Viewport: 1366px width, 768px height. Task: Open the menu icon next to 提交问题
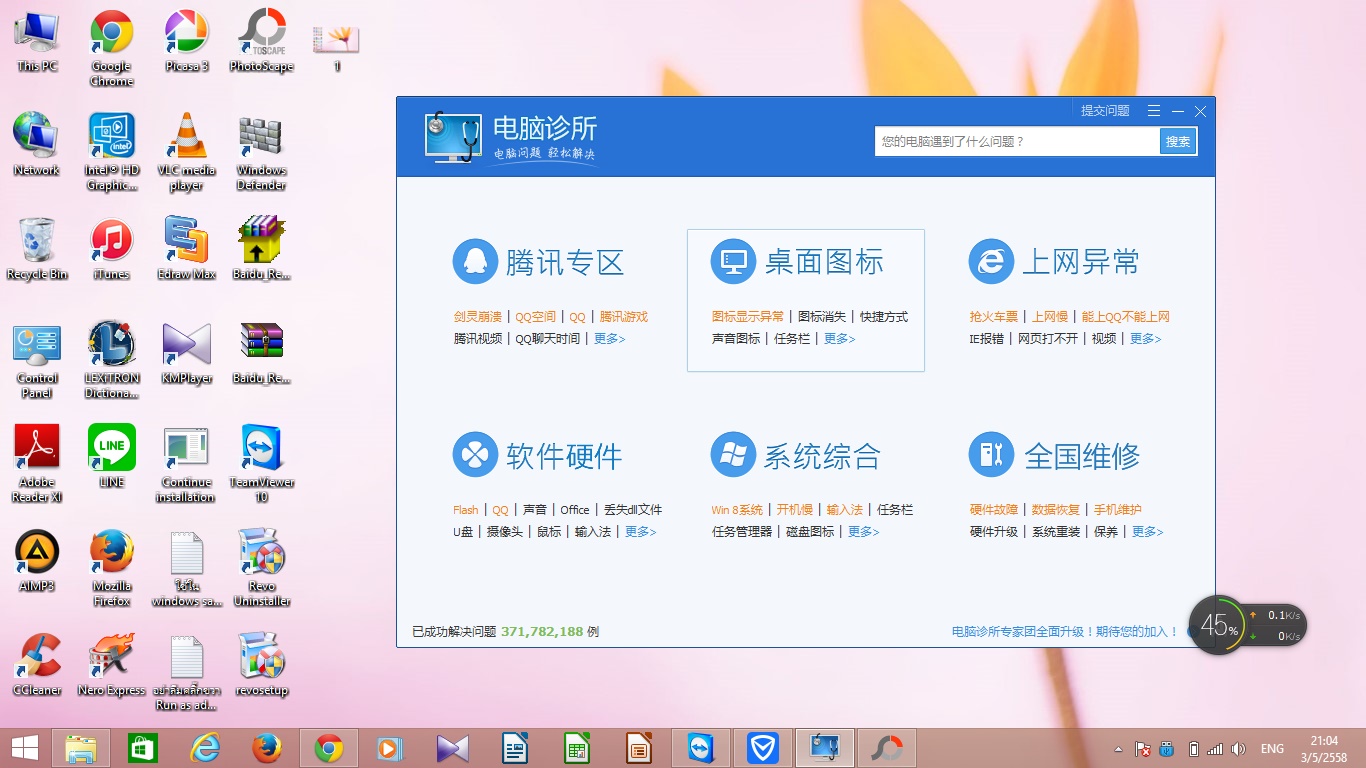(1154, 111)
